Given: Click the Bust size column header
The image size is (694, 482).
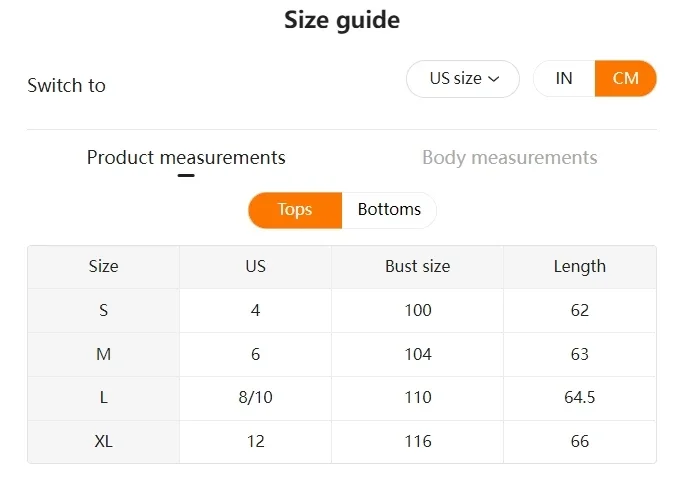Looking at the screenshot, I should click(x=417, y=266).
